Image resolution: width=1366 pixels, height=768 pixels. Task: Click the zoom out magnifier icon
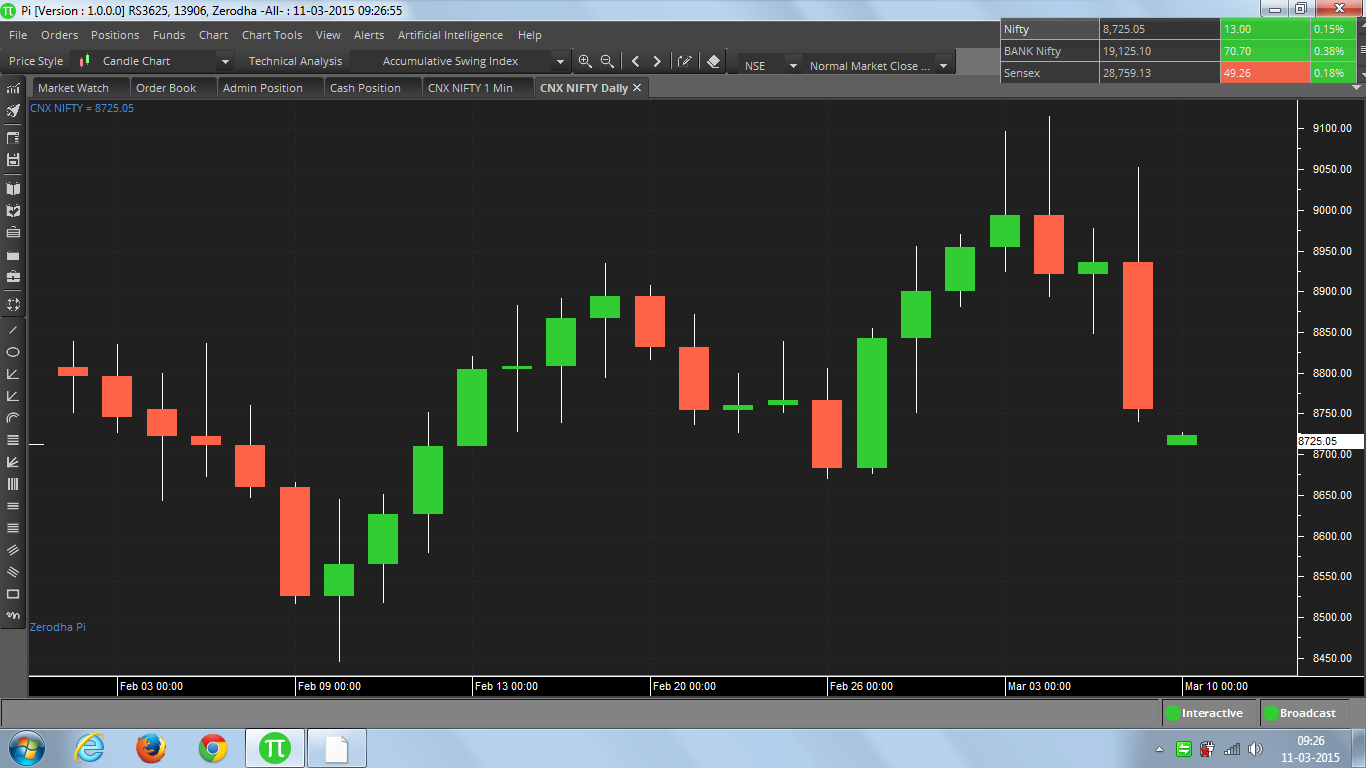pyautogui.click(x=607, y=61)
